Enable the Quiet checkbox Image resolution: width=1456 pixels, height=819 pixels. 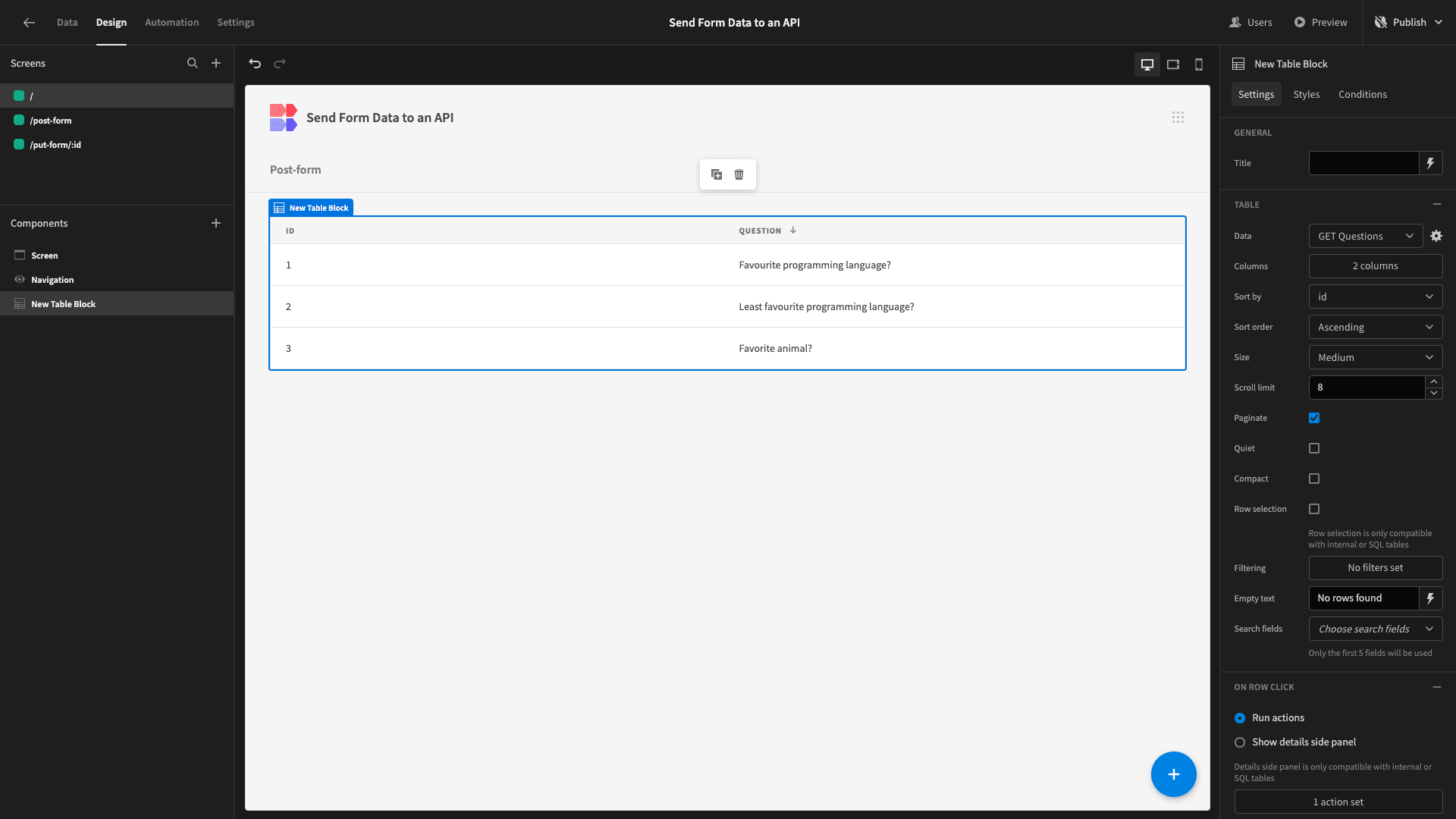1314,448
